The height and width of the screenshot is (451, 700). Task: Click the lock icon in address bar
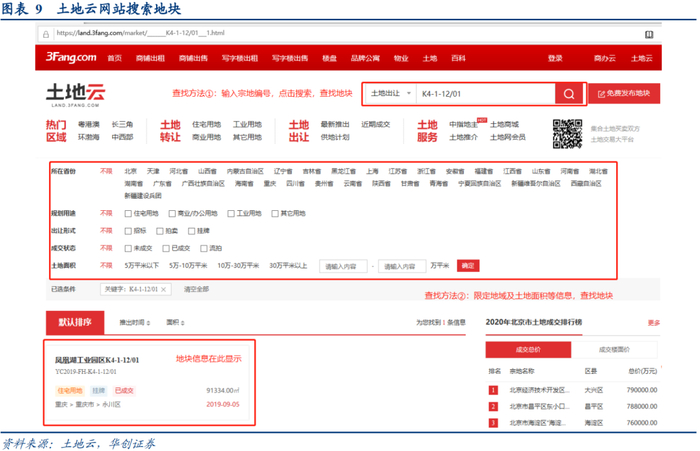(x=46, y=34)
